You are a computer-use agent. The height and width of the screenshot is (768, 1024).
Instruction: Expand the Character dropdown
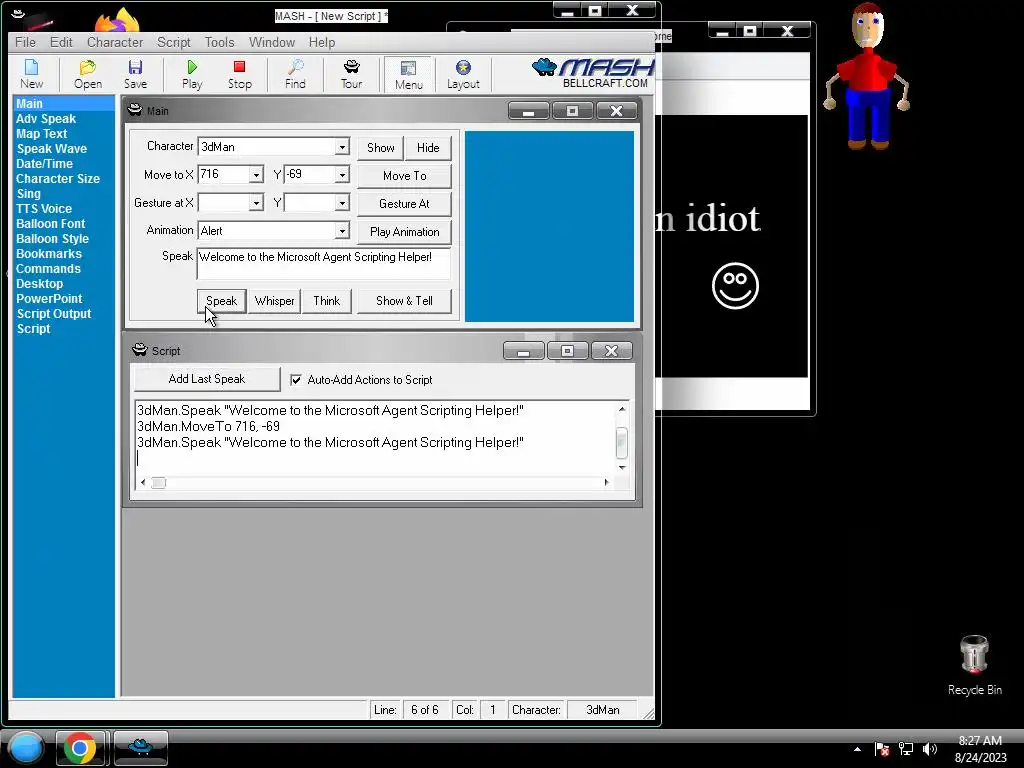pos(342,147)
